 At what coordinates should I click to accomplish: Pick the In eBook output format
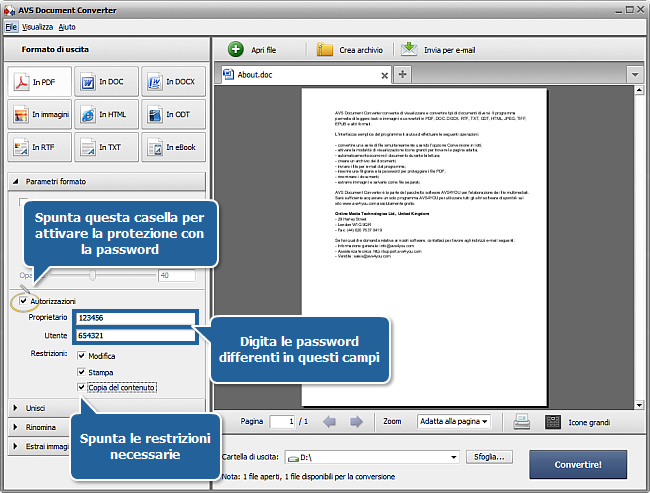coord(173,147)
